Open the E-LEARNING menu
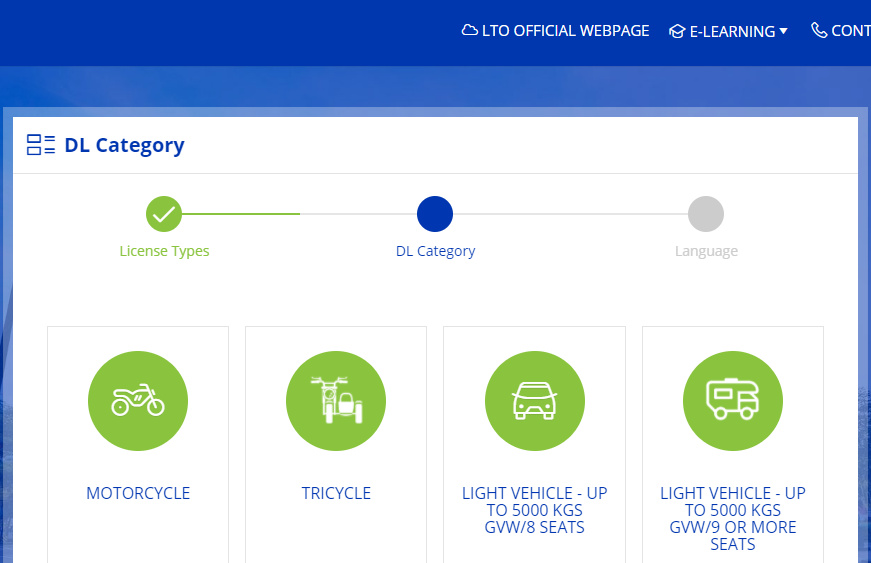The image size is (871, 563). (732, 31)
